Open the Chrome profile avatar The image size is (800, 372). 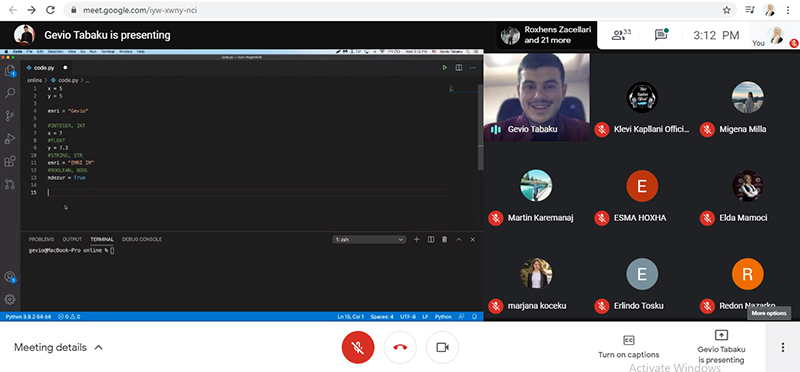point(769,10)
